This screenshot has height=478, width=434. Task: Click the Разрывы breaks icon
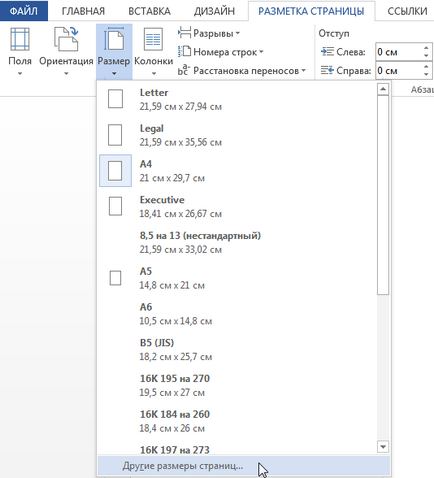pos(184,33)
